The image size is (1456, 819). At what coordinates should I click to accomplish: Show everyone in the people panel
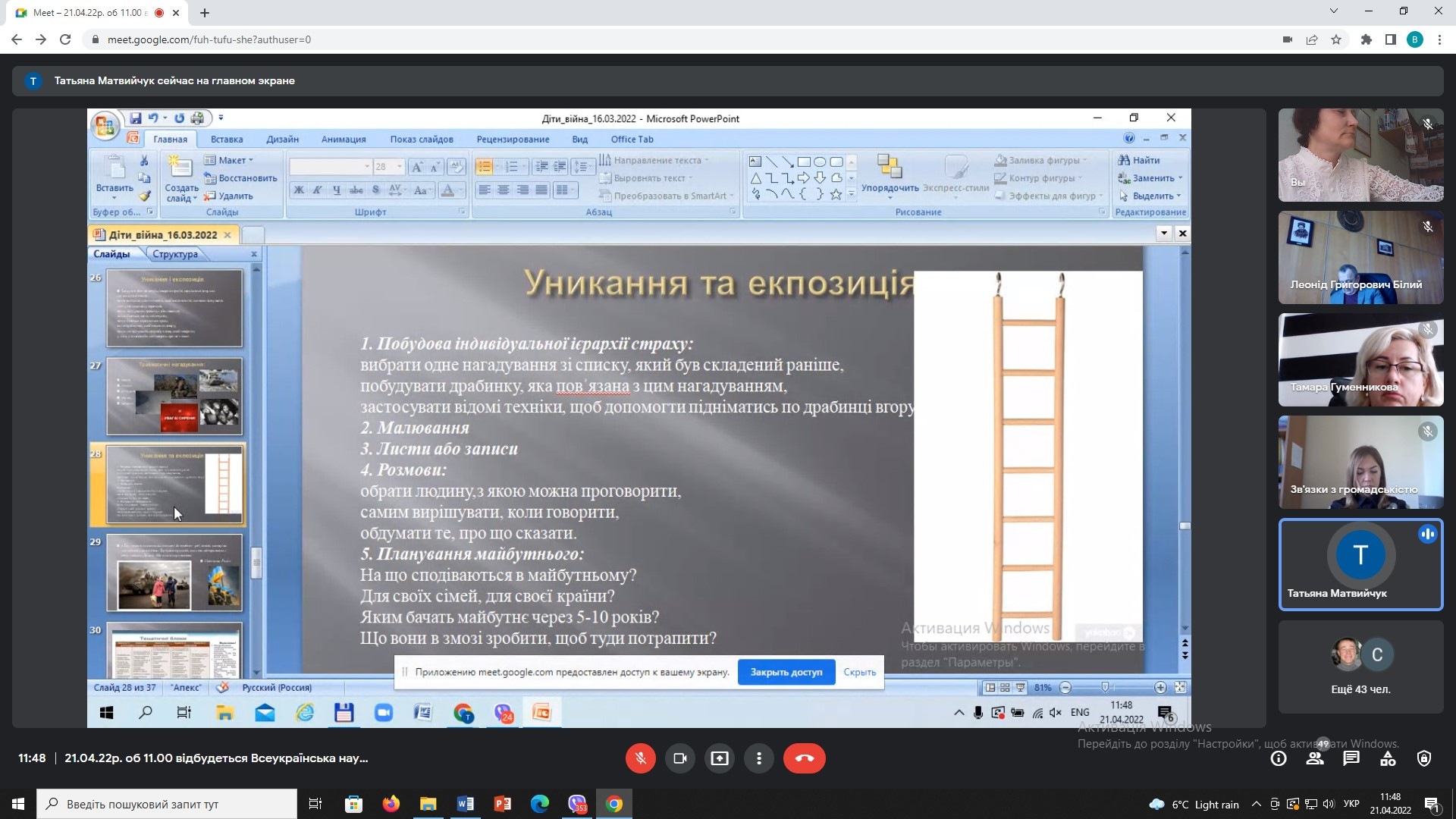[x=1315, y=758]
